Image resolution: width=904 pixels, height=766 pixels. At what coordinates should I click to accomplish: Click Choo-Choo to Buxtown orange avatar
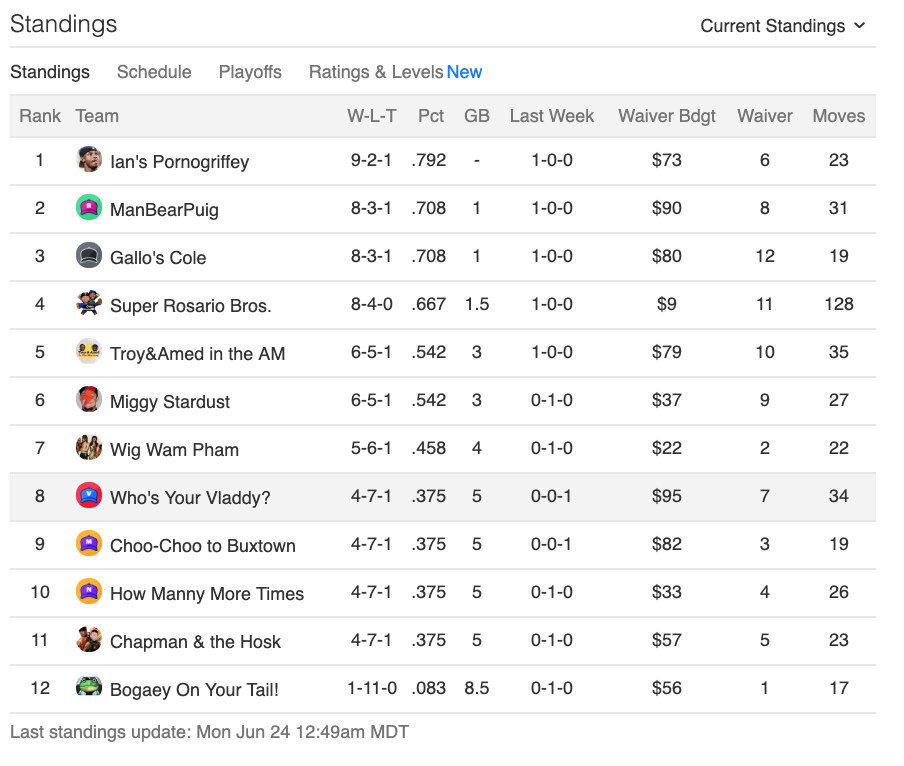[x=89, y=544]
